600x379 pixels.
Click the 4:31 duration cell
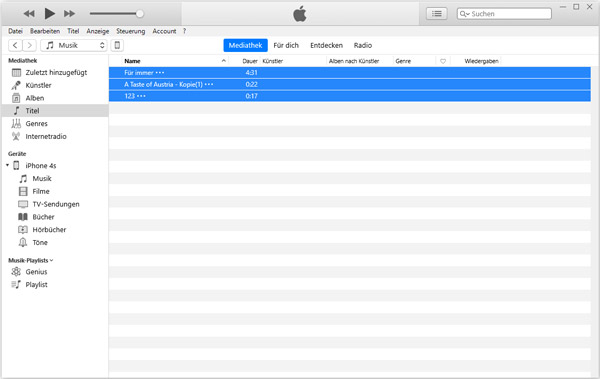click(x=251, y=72)
